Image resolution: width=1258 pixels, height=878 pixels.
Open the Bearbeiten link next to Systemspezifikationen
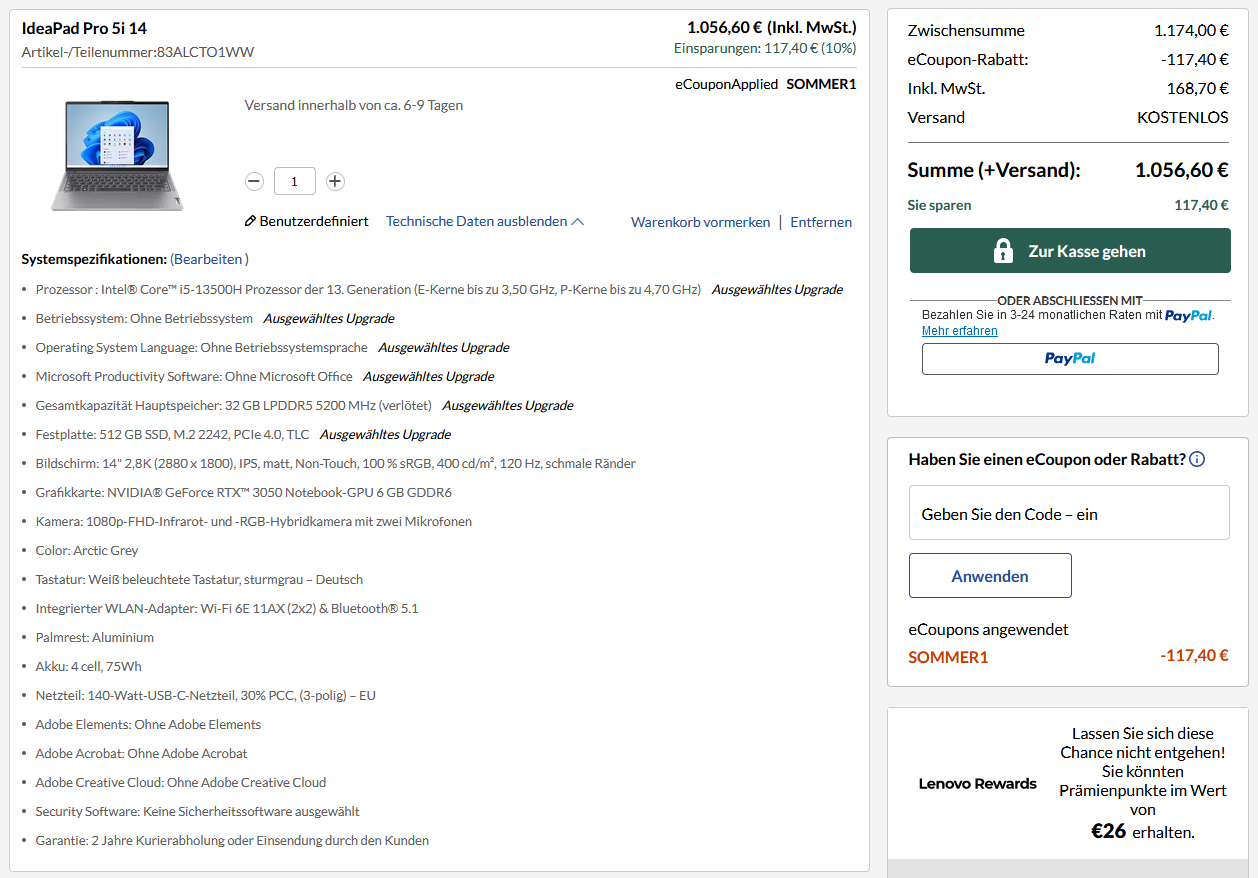tap(208, 258)
